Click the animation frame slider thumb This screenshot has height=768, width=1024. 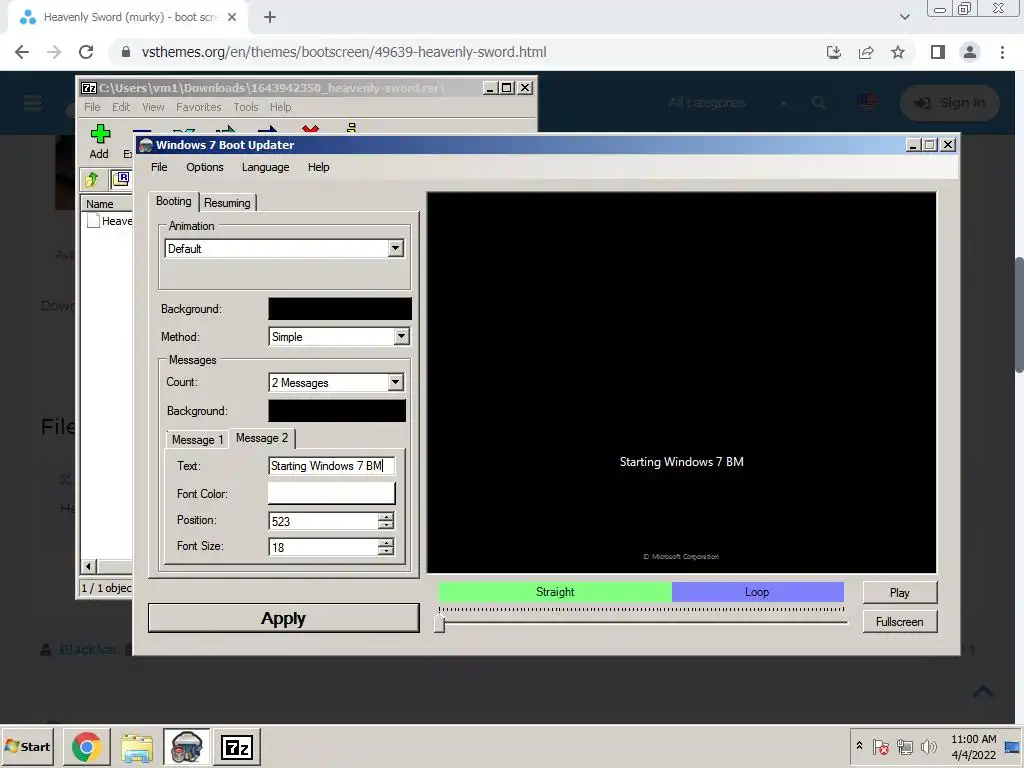click(440, 622)
